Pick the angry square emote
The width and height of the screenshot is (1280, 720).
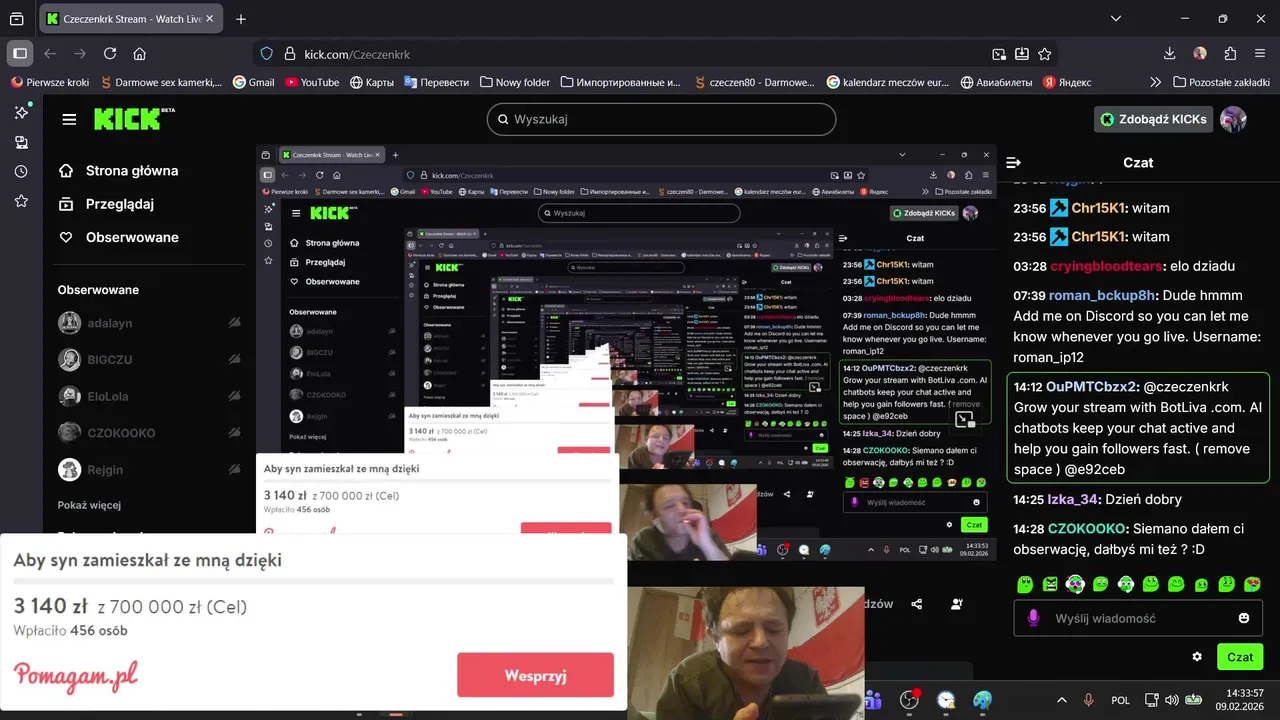click(1050, 584)
